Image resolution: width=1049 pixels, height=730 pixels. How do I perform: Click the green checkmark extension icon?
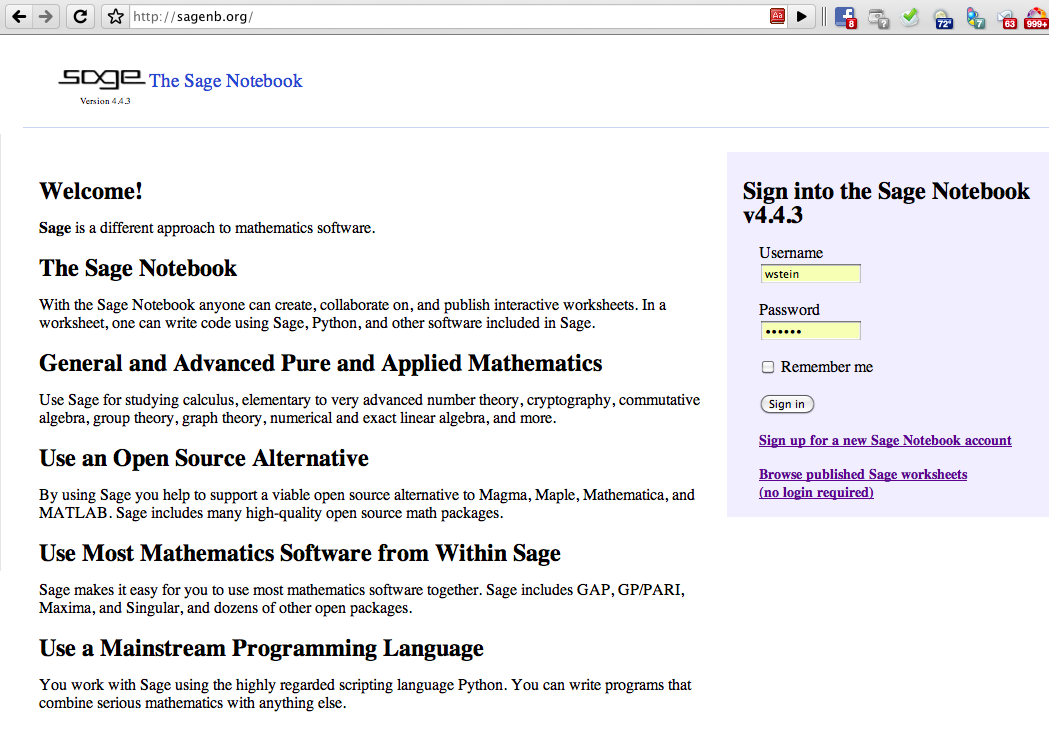coord(911,16)
